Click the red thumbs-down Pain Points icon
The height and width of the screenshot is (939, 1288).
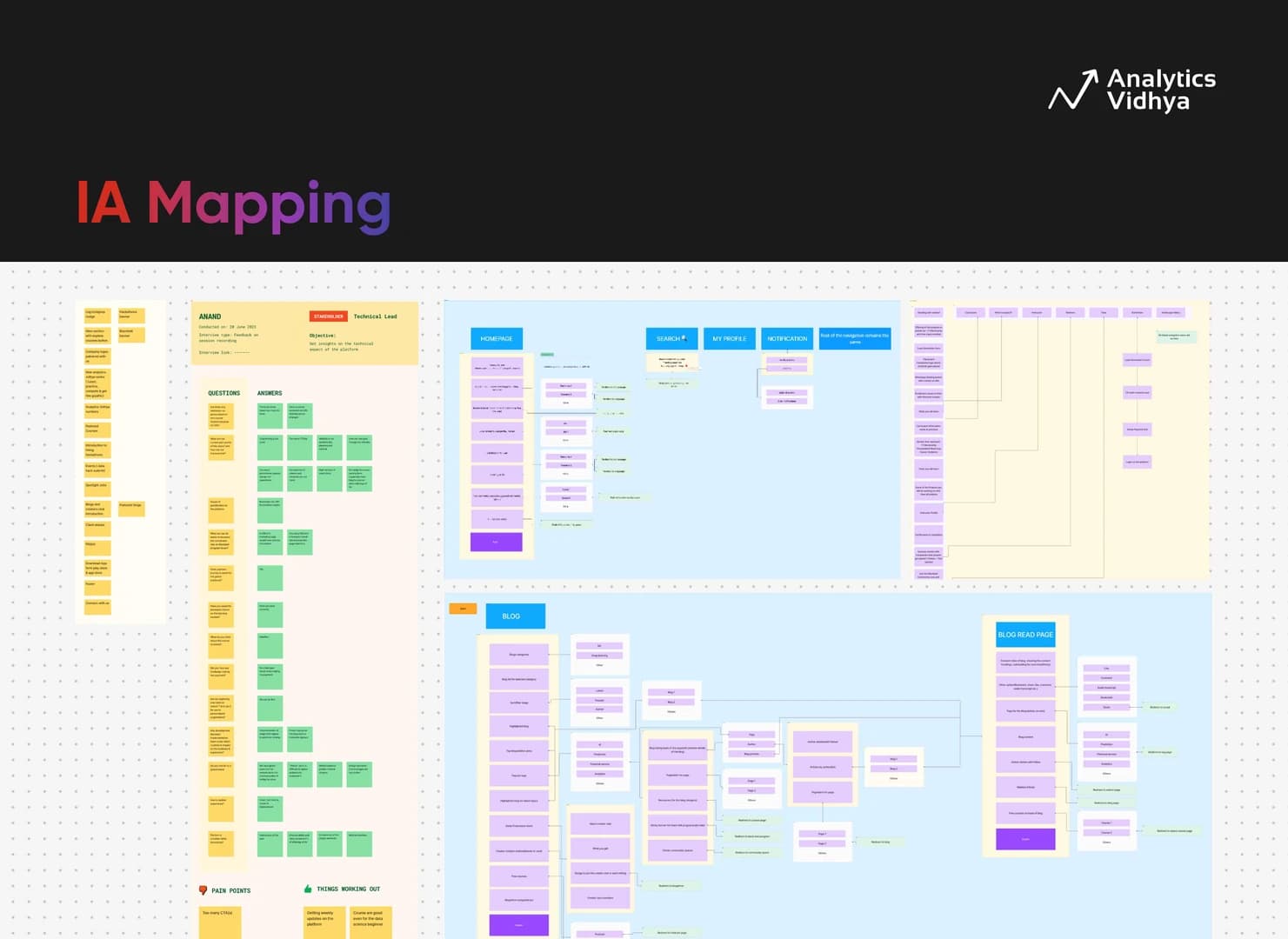tap(203, 890)
